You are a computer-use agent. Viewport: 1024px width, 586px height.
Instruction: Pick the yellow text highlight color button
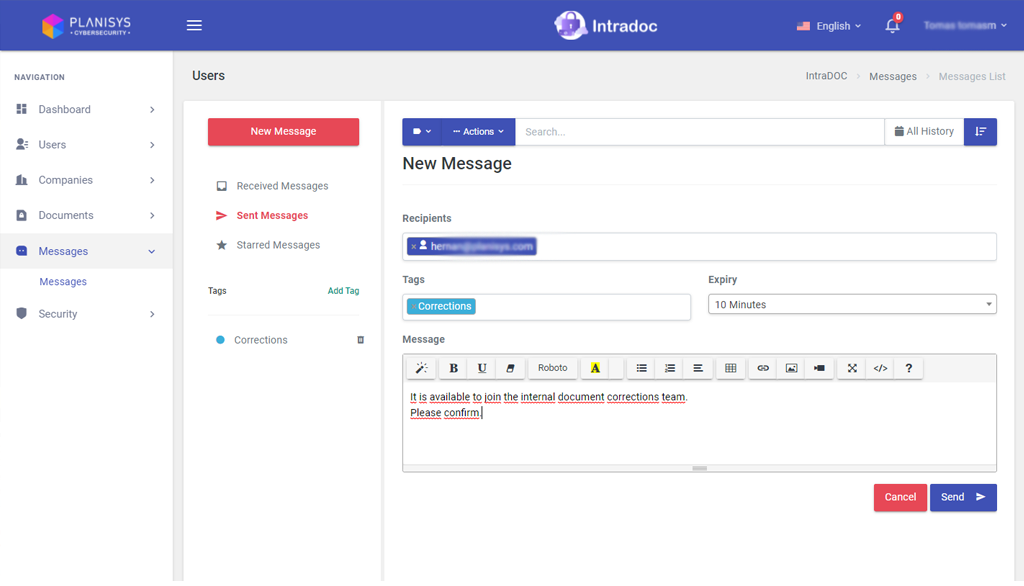click(595, 368)
